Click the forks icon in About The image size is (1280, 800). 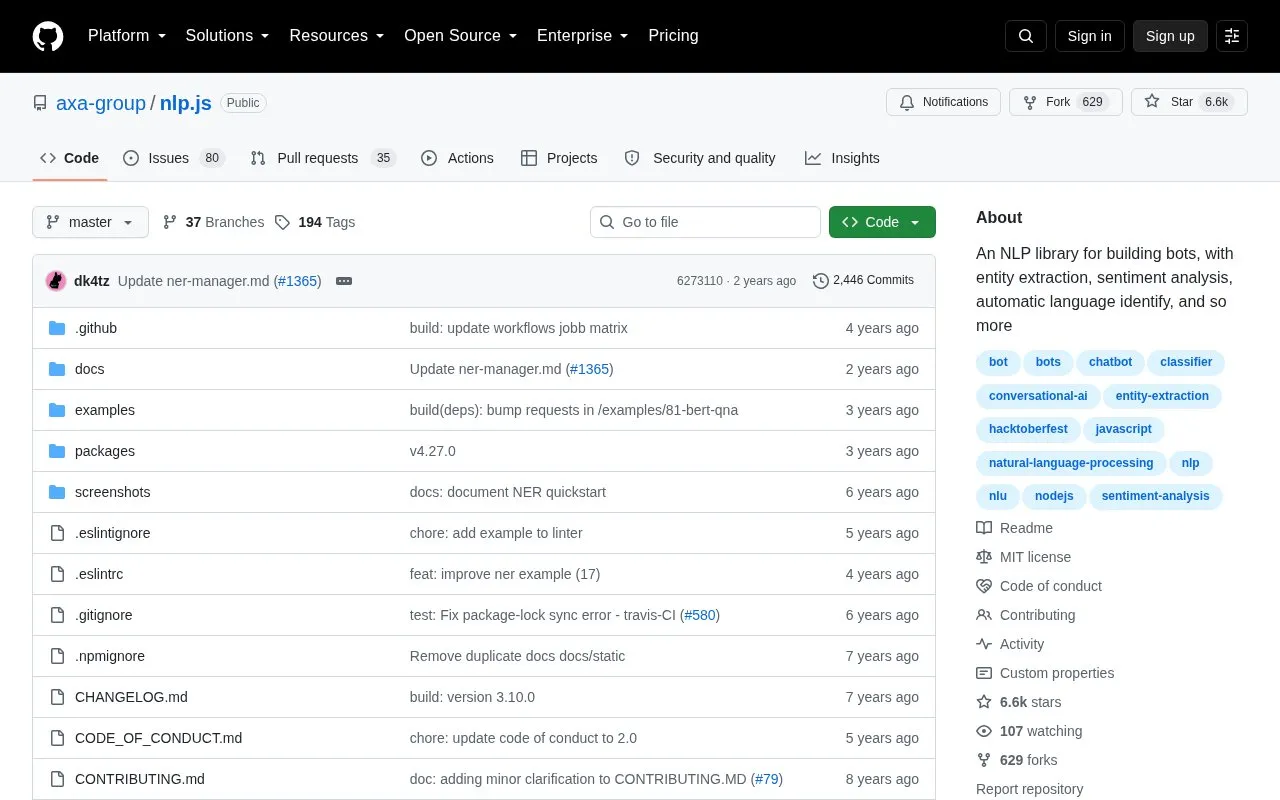point(984,760)
